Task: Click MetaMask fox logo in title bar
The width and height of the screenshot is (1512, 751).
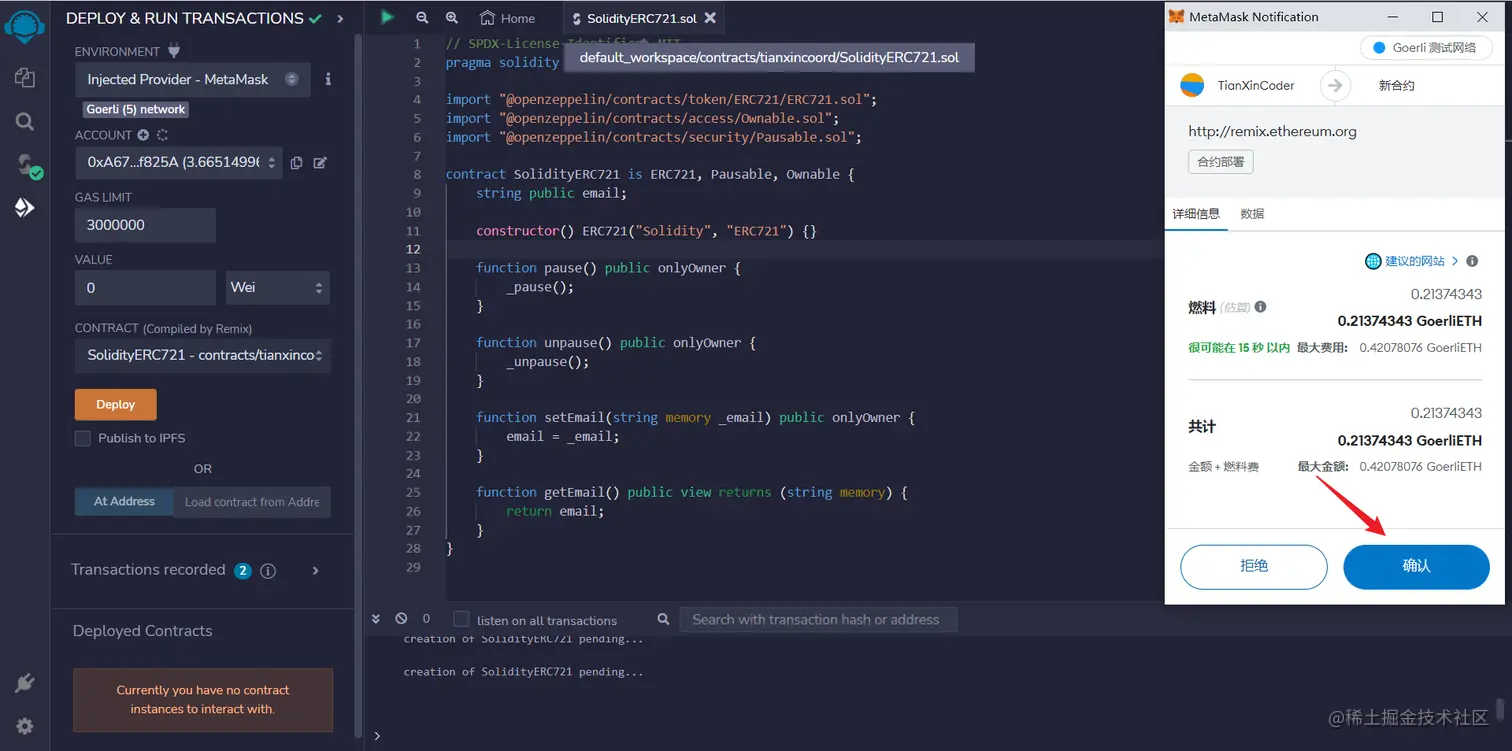Action: tap(1177, 17)
